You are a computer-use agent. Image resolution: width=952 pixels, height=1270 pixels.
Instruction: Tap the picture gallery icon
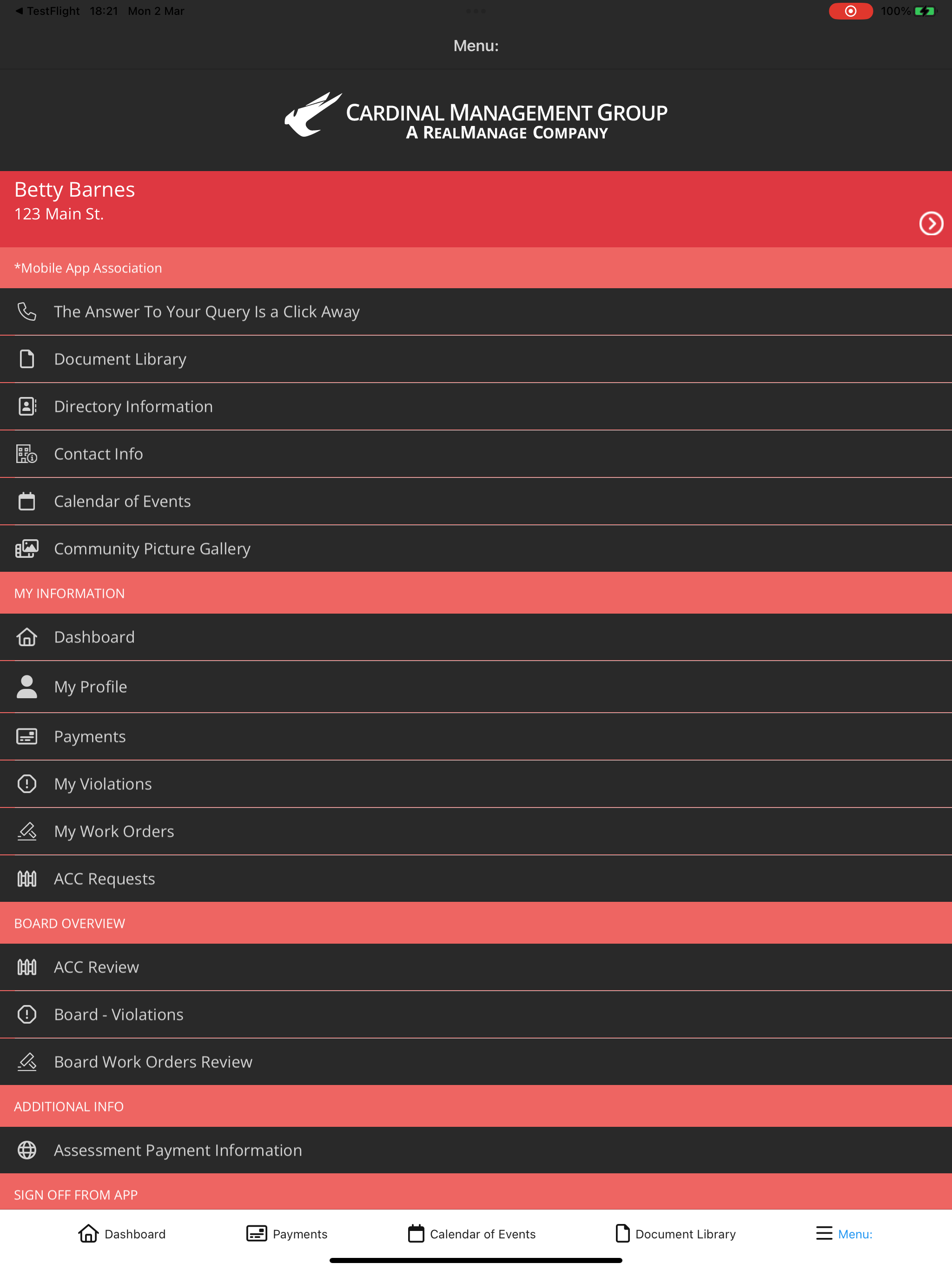(x=26, y=549)
